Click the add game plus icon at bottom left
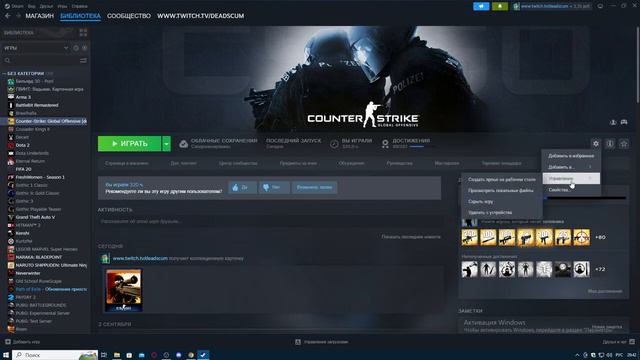Screen dimensions: 640x360 [x=8, y=342]
